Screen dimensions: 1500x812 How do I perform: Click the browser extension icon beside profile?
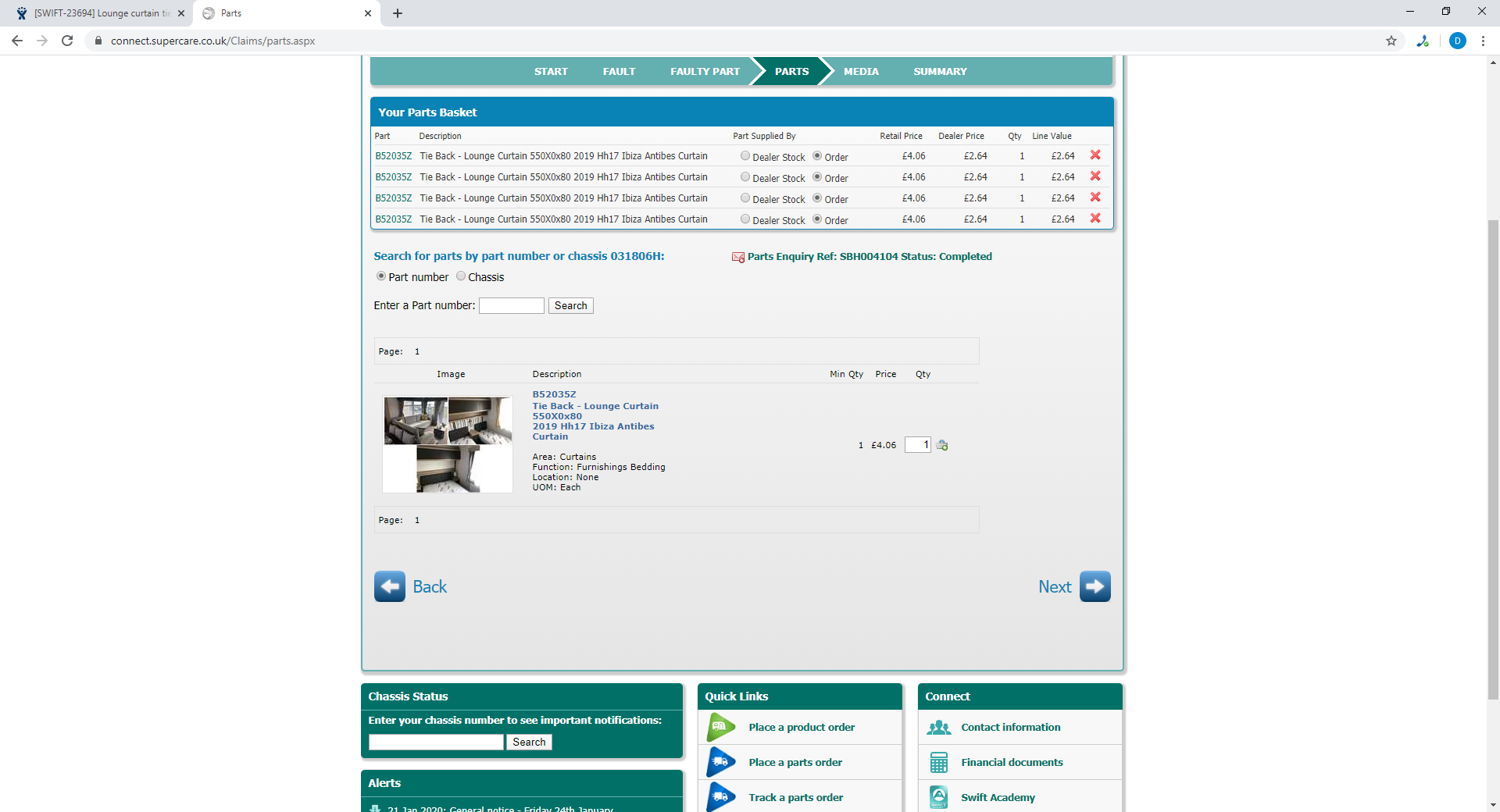[x=1423, y=41]
